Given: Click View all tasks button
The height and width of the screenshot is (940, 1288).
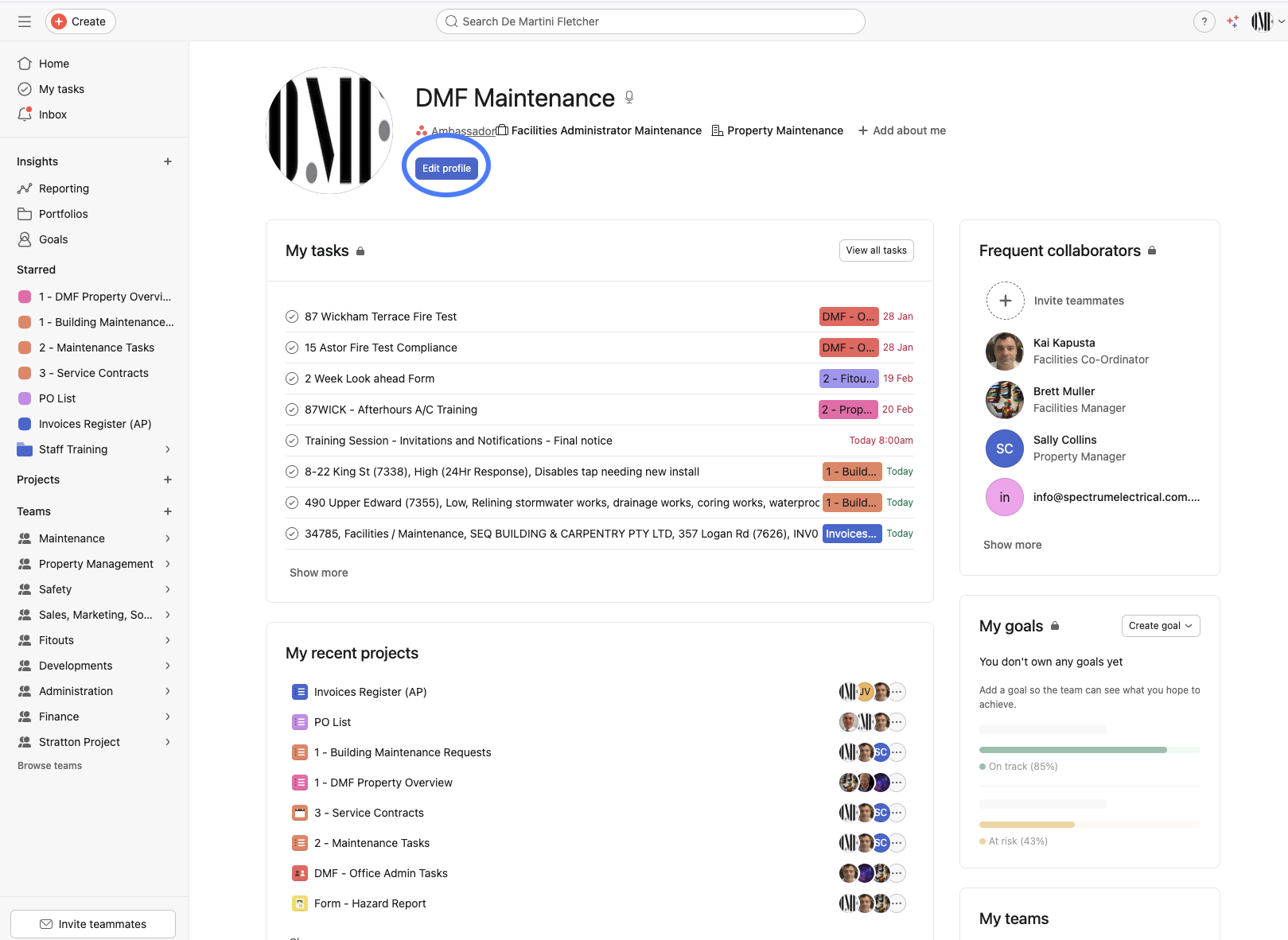Looking at the screenshot, I should click(876, 251).
